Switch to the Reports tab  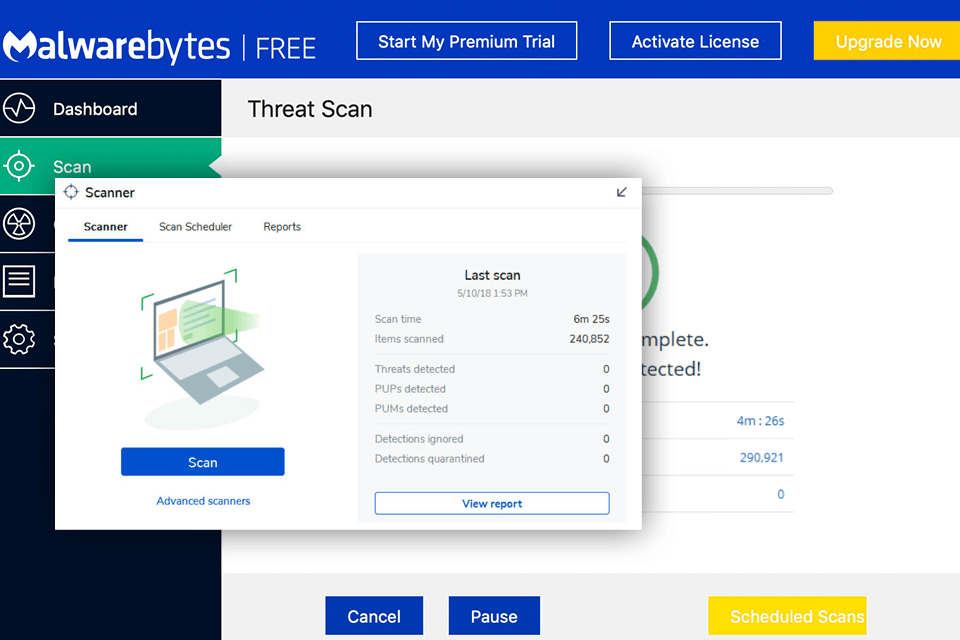(282, 227)
